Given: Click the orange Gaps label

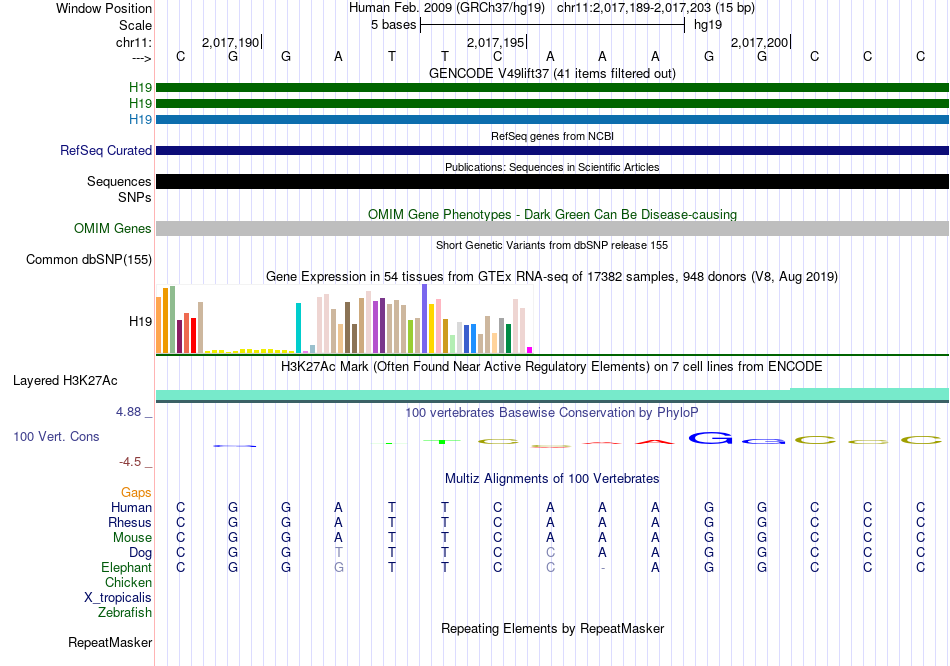Looking at the screenshot, I should point(136,493).
